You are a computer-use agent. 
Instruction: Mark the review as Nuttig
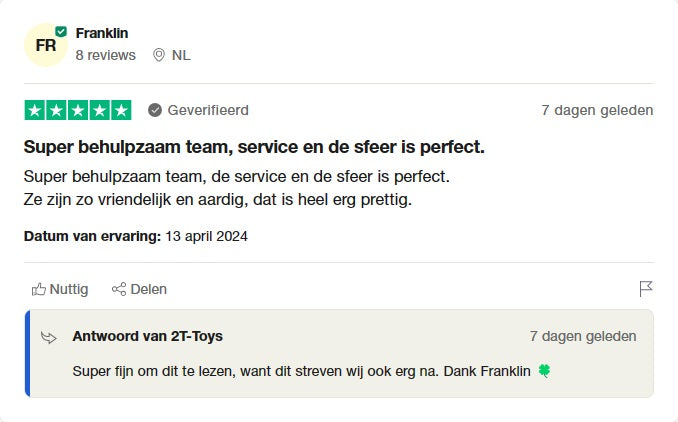click(60, 289)
